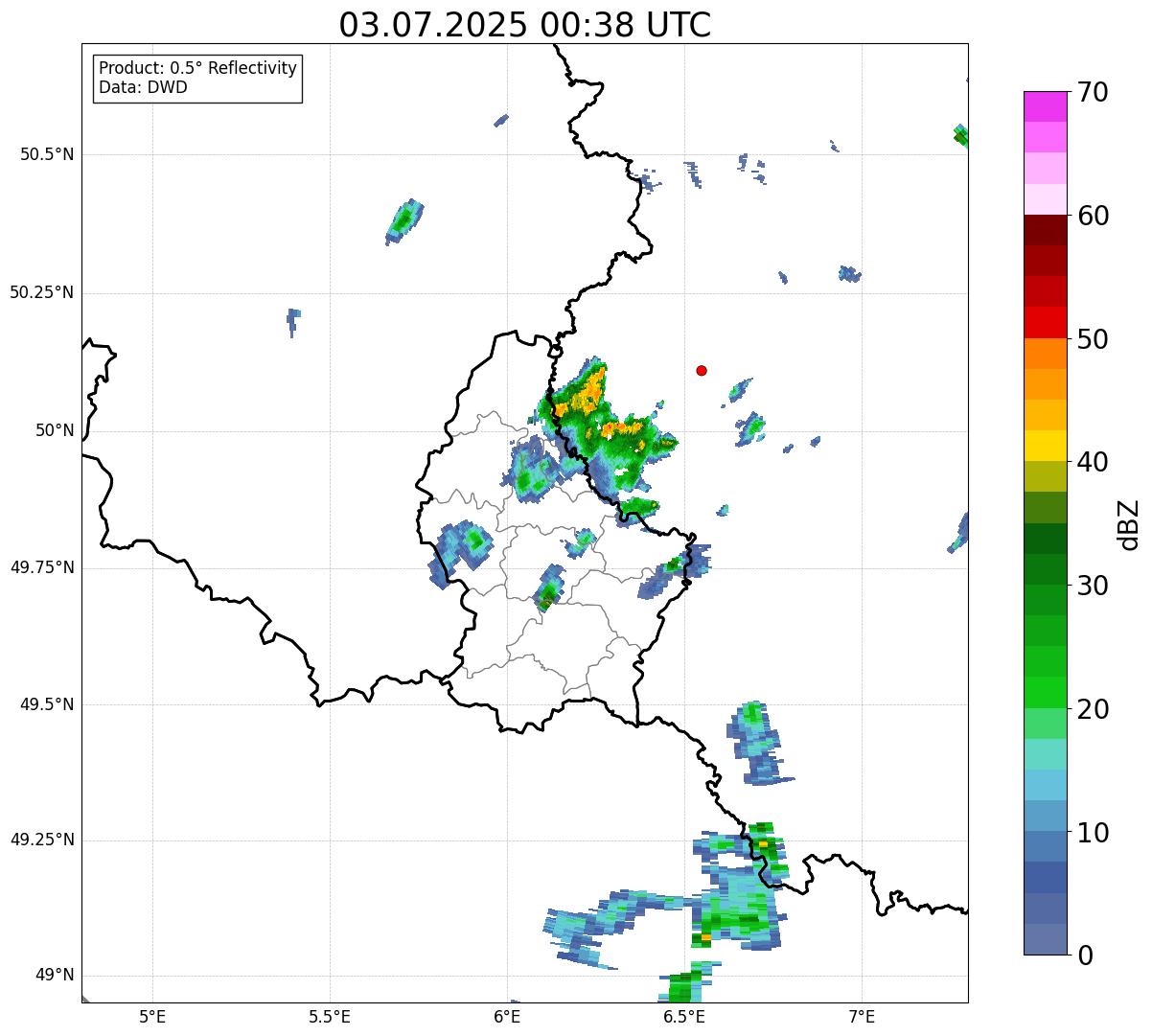Click the dark maroon swatch below 60 dBZ
1152x1036 pixels.
click(1045, 230)
